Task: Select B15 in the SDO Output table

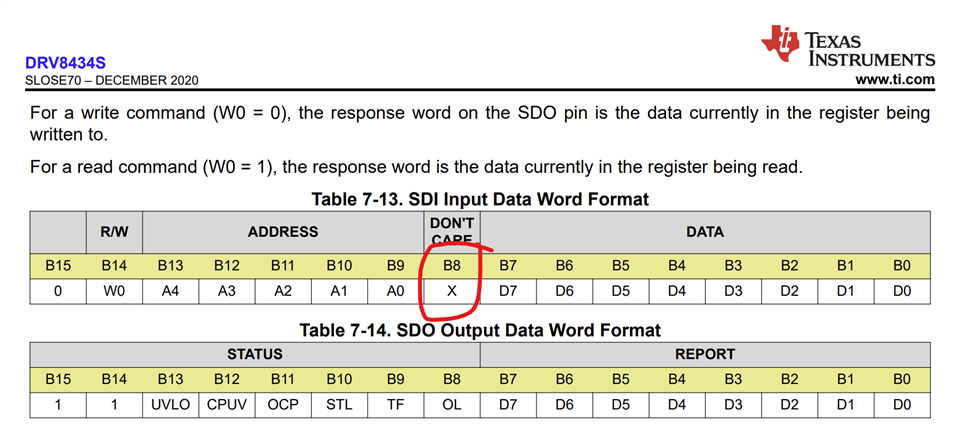Action: point(58,379)
